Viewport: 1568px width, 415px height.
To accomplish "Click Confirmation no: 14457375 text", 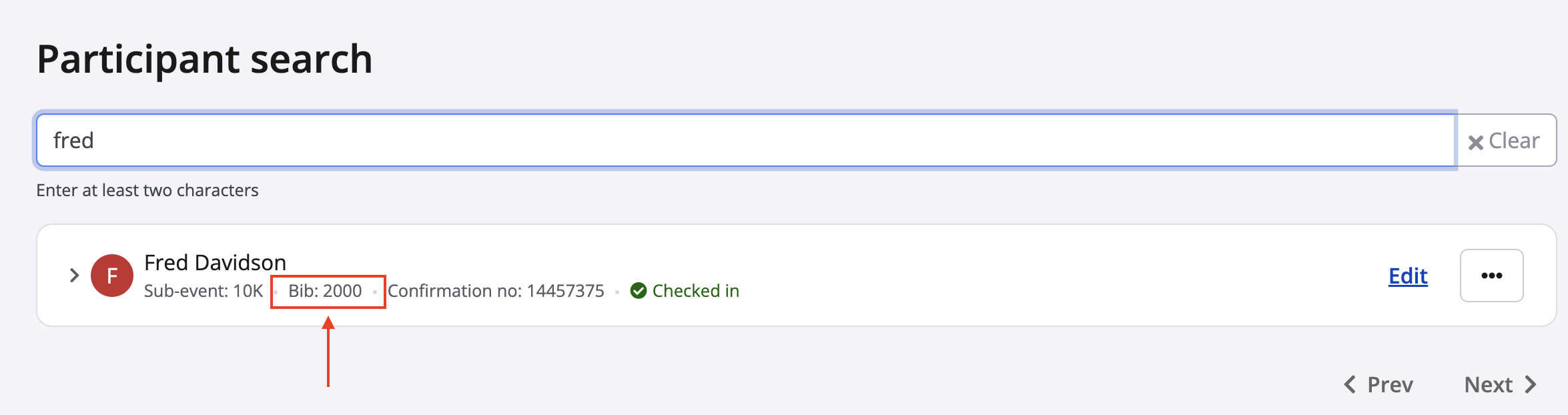I will click(x=496, y=291).
